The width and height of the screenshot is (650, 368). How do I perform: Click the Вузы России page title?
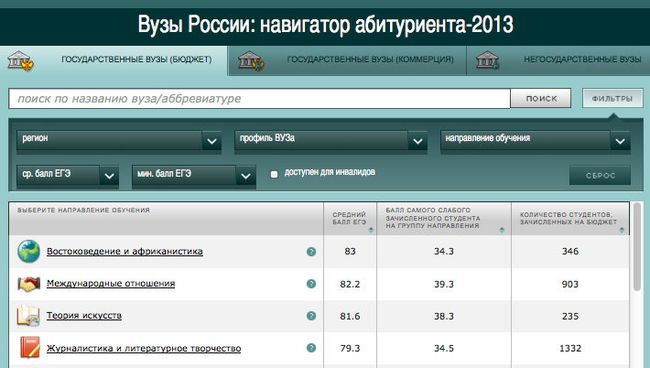(x=325, y=24)
